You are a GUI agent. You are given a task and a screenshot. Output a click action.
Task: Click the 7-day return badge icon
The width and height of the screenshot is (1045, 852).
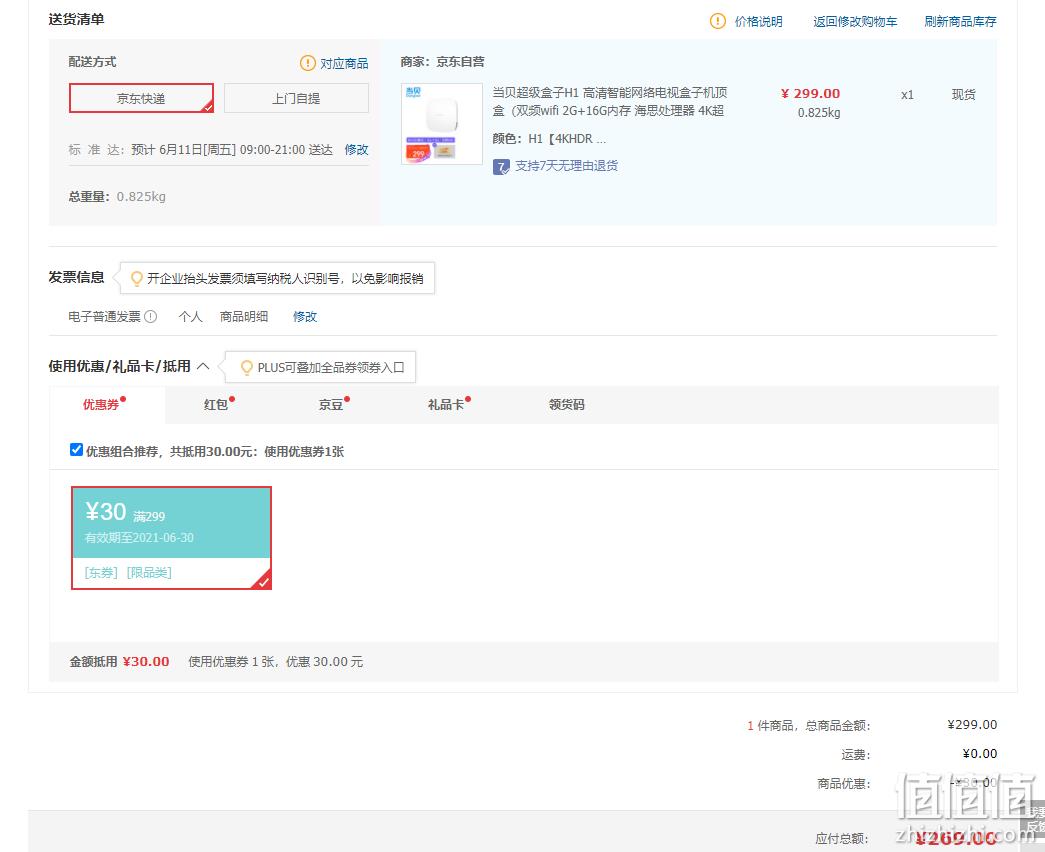(501, 167)
